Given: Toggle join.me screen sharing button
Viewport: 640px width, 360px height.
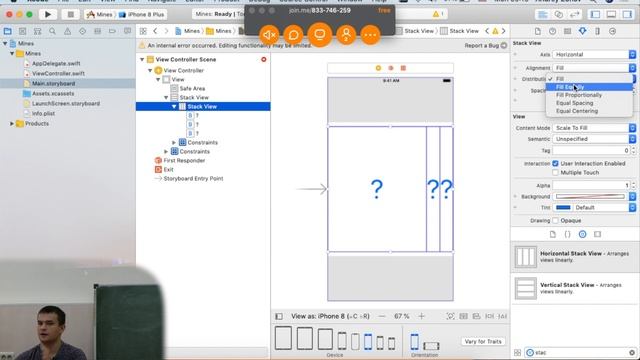Looking at the screenshot, I should [x=320, y=35].
